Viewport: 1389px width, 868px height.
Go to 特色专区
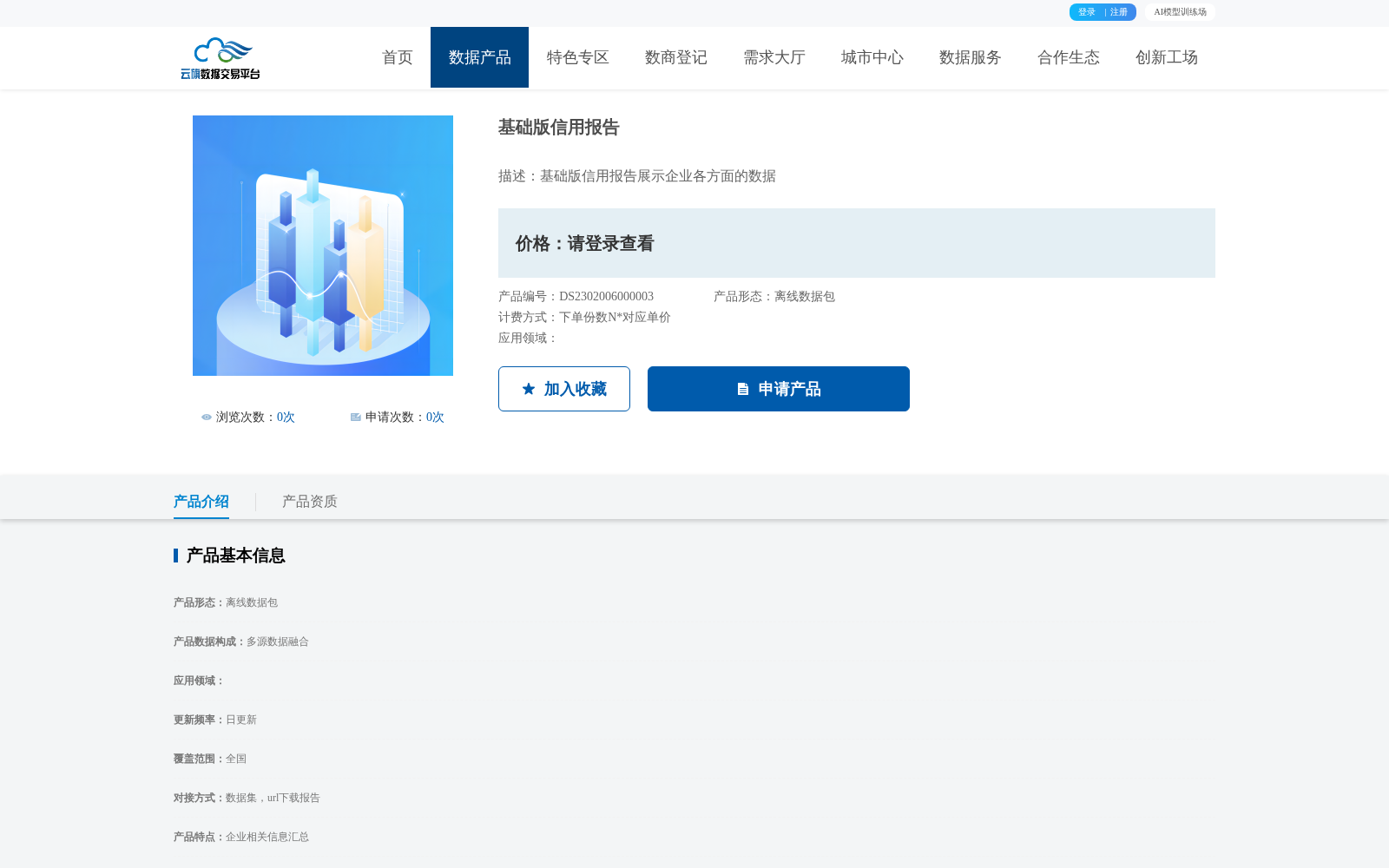point(578,57)
